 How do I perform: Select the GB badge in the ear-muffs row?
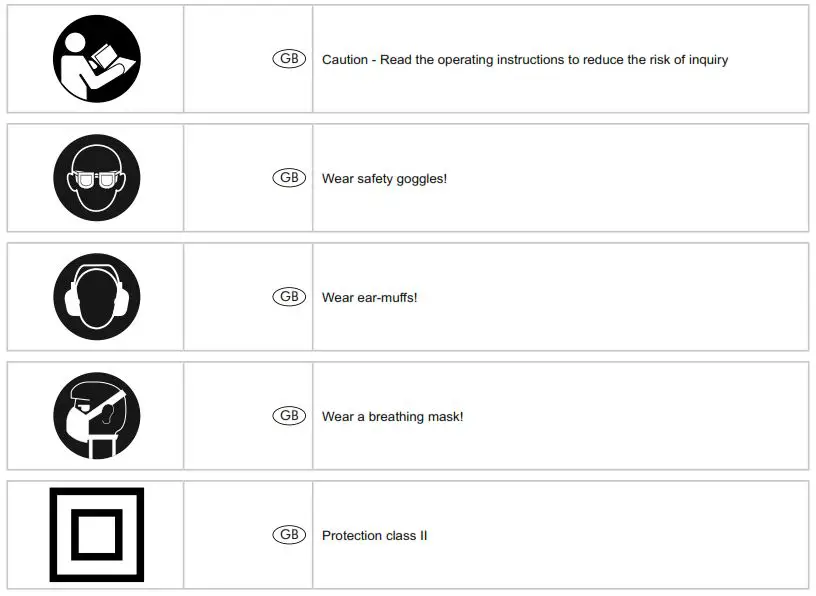tap(289, 297)
